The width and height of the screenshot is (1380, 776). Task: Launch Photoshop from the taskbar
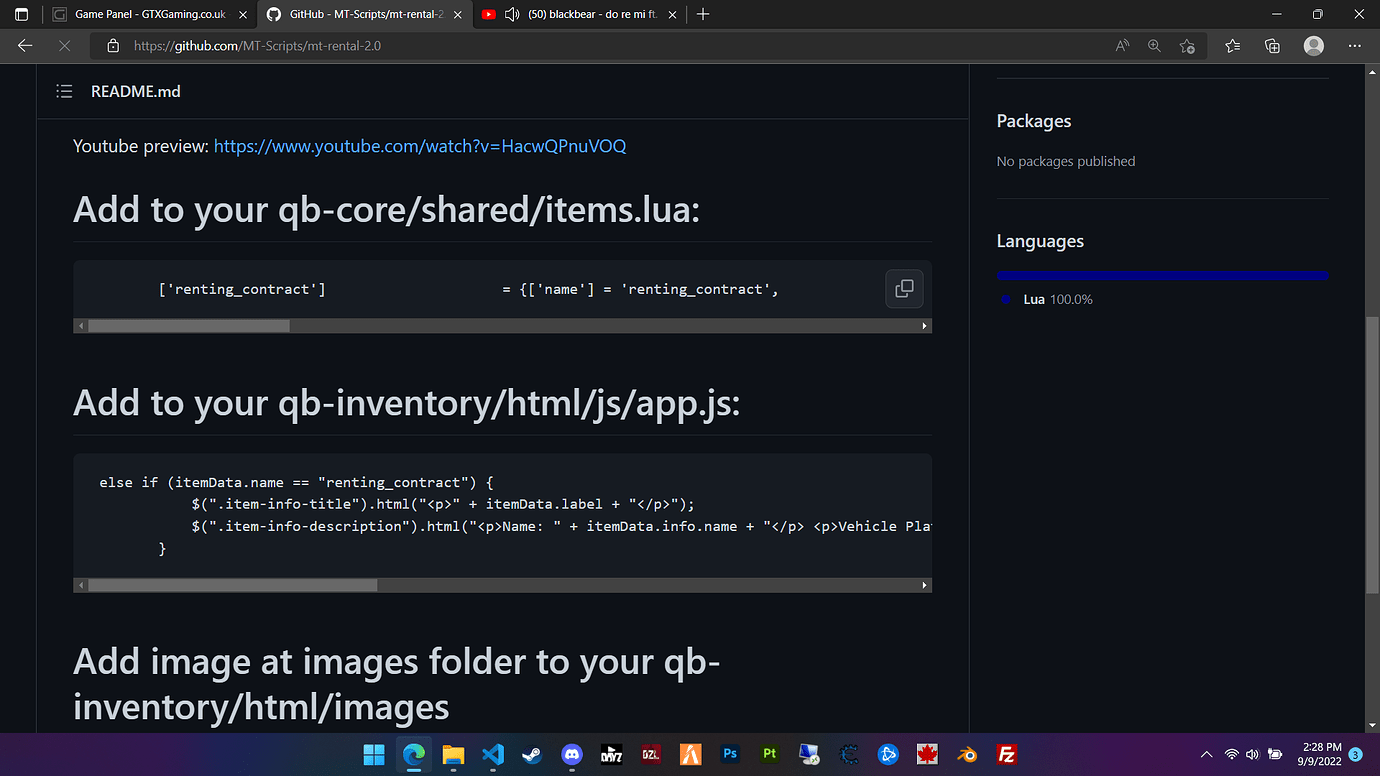[x=730, y=754]
